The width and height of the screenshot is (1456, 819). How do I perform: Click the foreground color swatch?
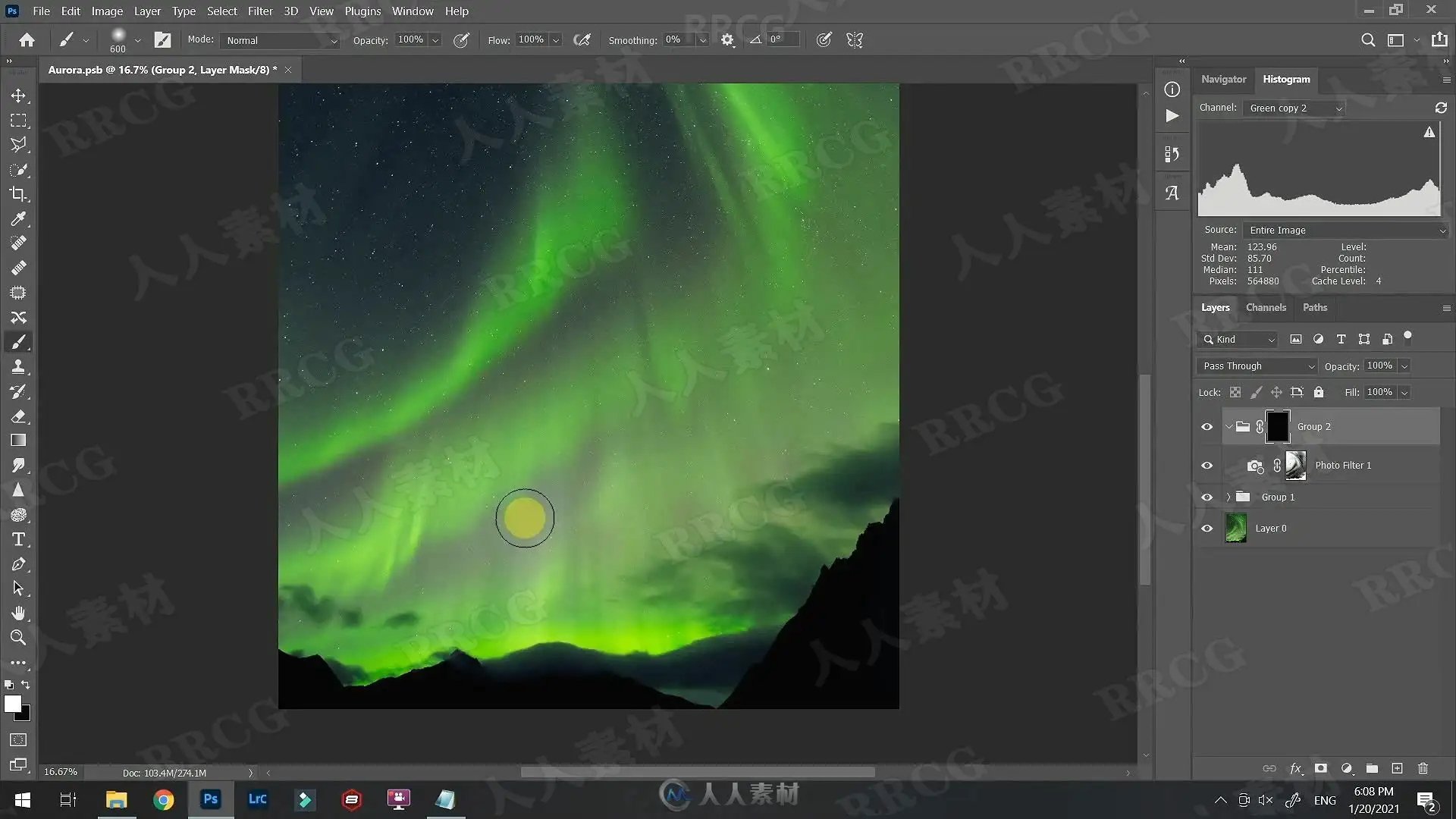point(12,704)
